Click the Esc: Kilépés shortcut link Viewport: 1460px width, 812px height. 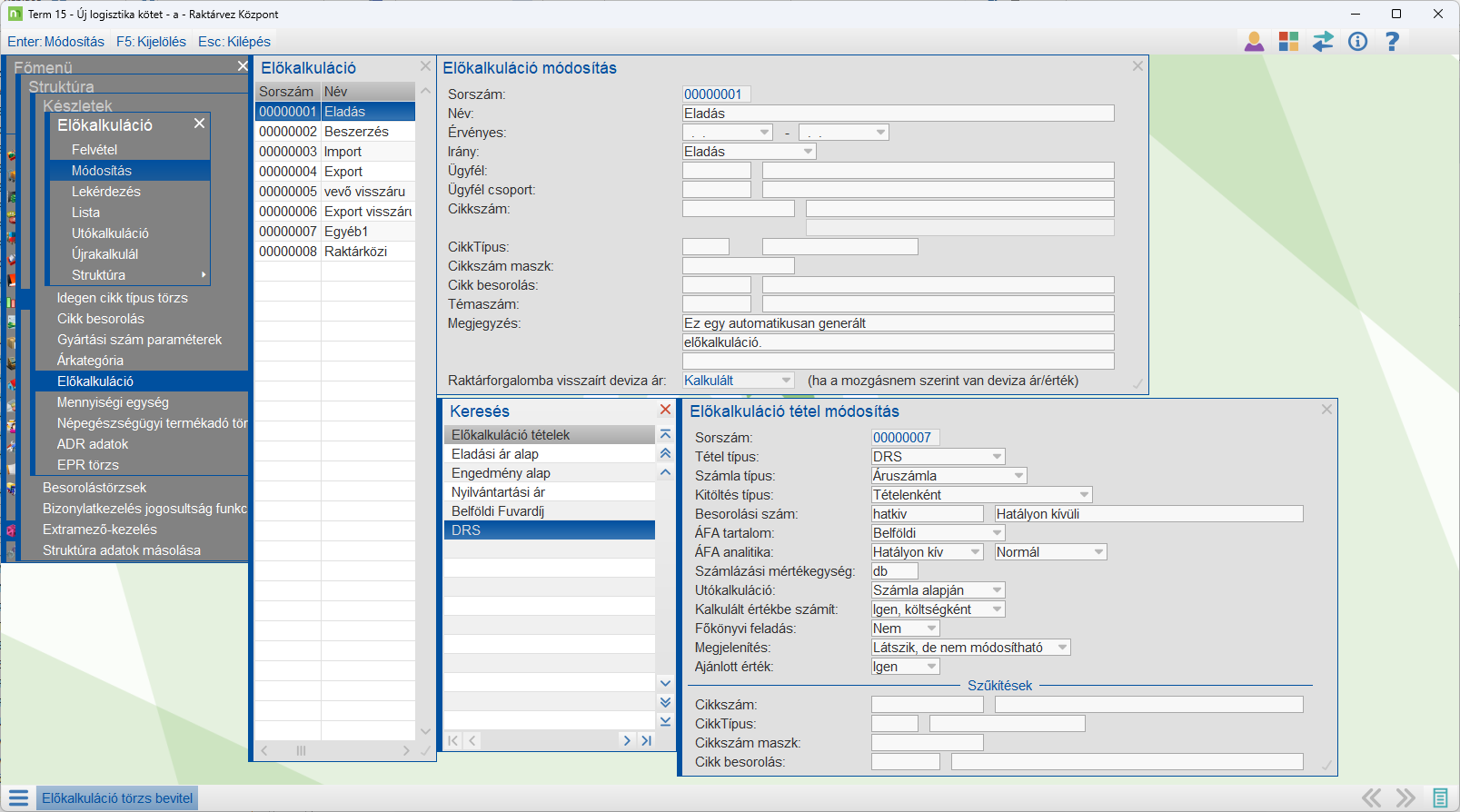[x=234, y=42]
